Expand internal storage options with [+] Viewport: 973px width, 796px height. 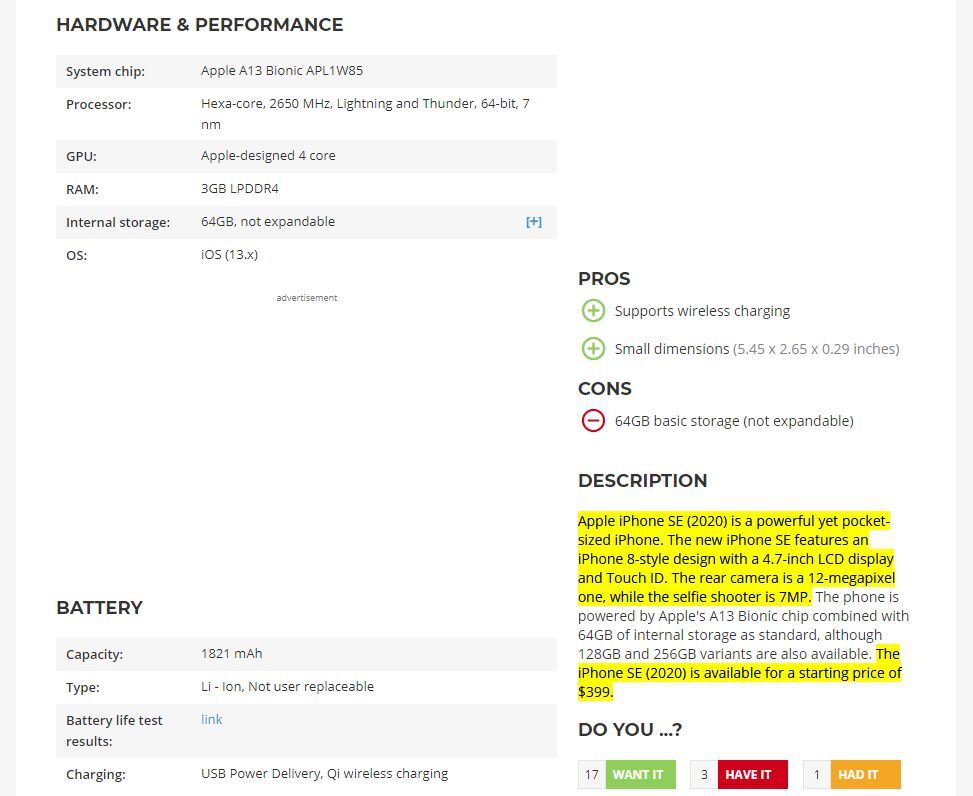[x=534, y=222]
